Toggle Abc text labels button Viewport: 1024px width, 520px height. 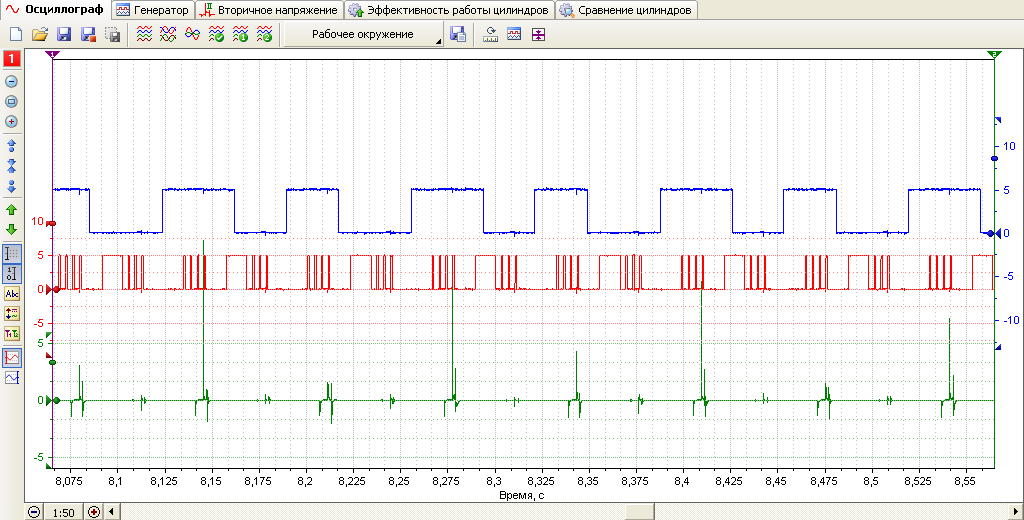click(12, 294)
